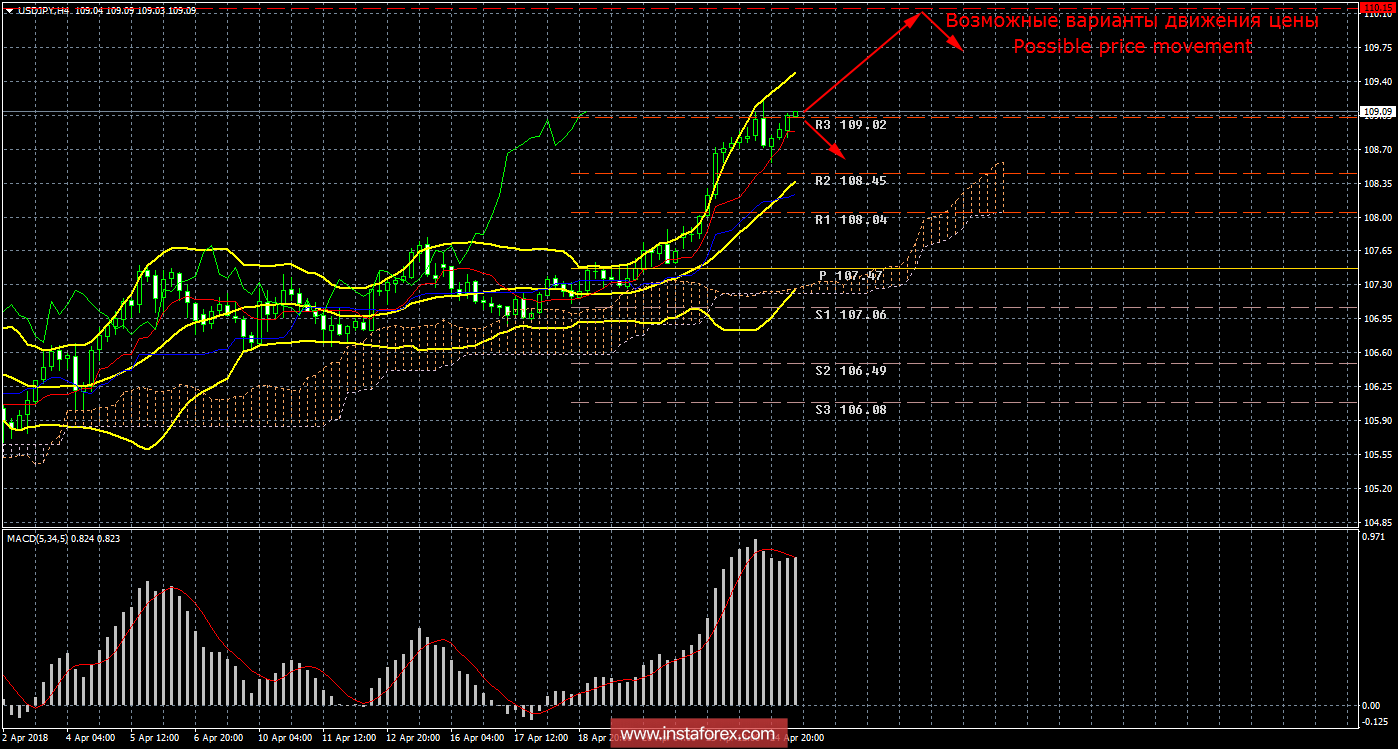1398x749 pixels.
Task: Click the upward red forecast arrow
Action: click(860, 61)
